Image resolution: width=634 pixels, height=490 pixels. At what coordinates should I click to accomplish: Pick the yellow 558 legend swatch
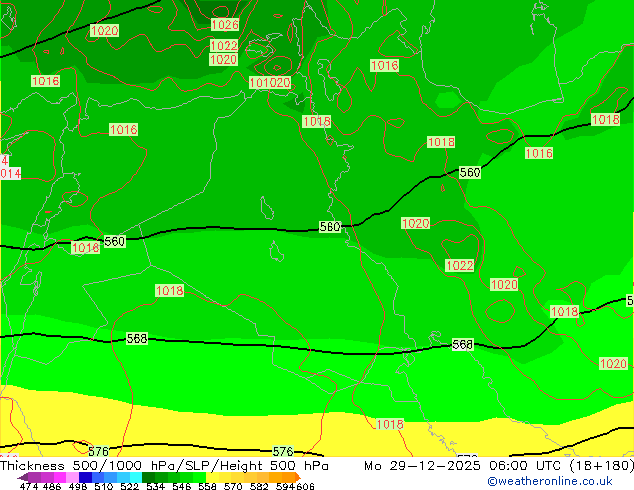tap(213, 477)
